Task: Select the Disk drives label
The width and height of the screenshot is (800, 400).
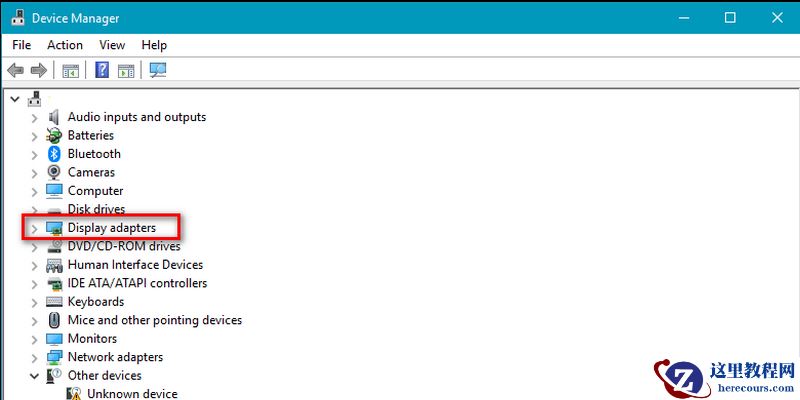Action: 96,209
